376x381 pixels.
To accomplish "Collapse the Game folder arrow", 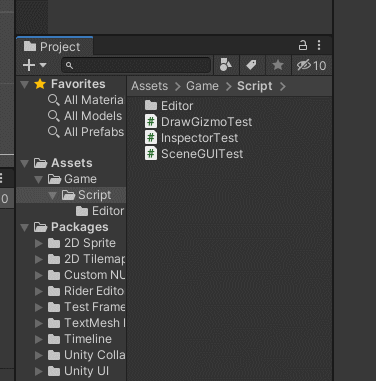I will [x=38, y=179].
